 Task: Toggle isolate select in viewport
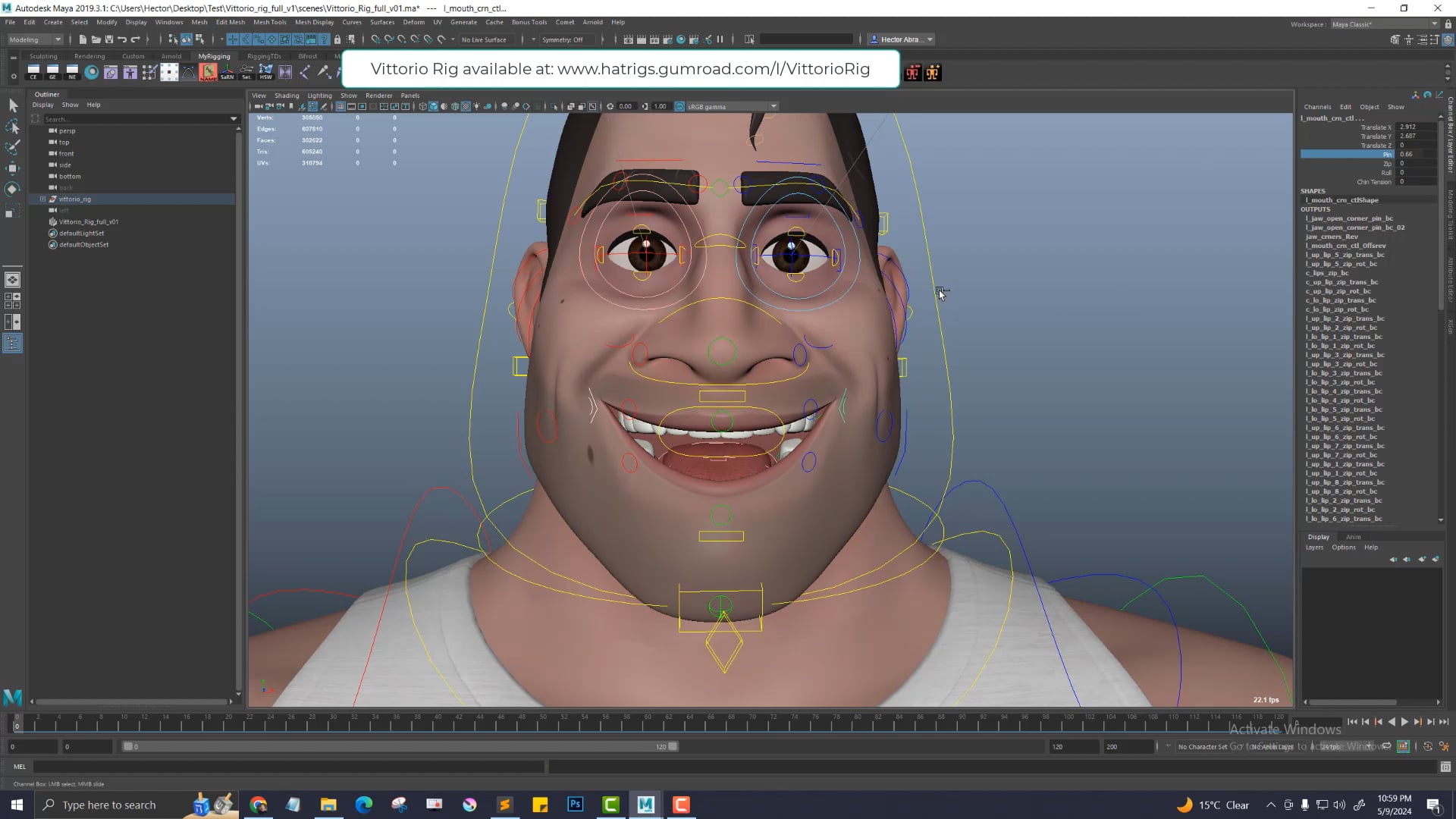pos(555,107)
